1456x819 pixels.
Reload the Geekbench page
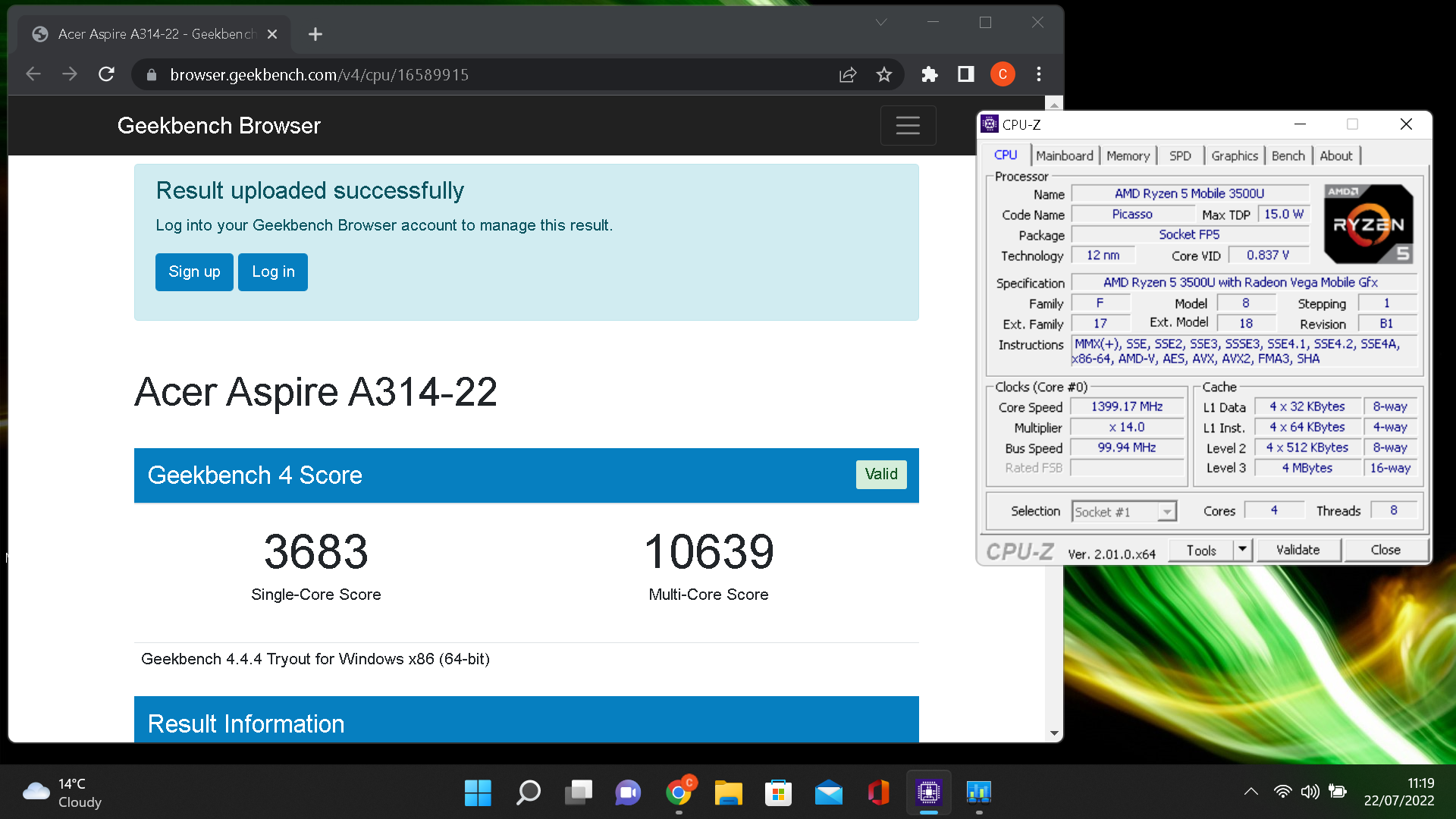coord(107,74)
